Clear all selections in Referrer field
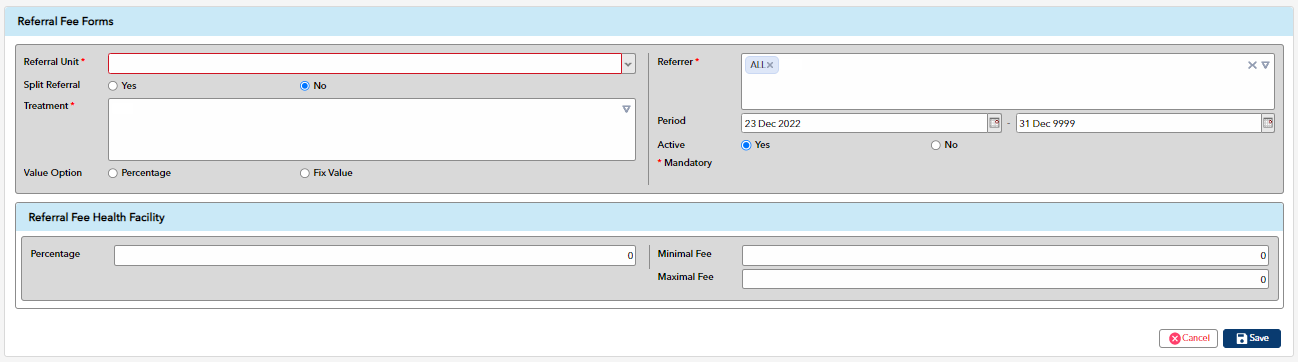The width and height of the screenshot is (1298, 362). [1252, 65]
